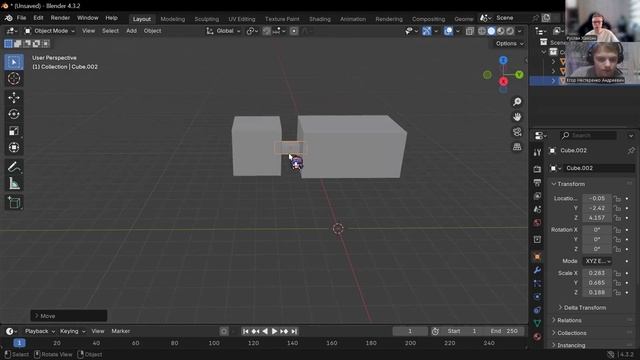640x360 pixels.
Task: Choose the Move tool in toolbar
Action: 14,98
